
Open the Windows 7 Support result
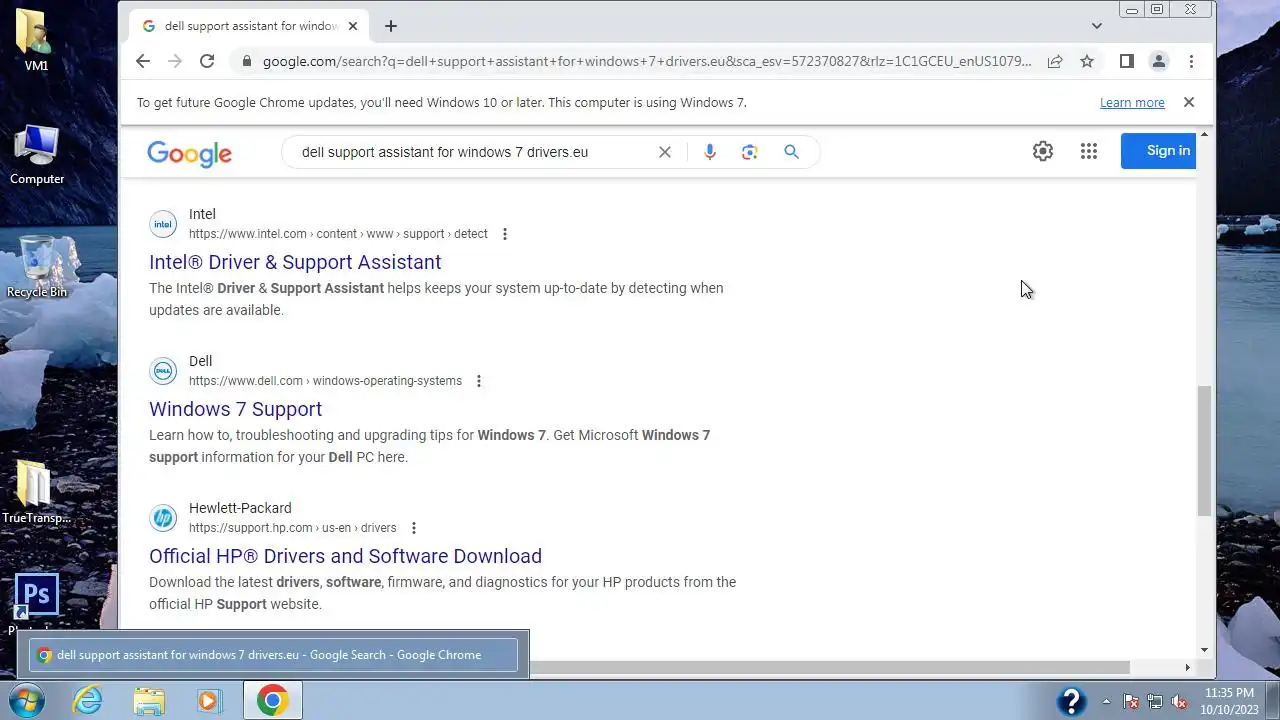(x=235, y=409)
